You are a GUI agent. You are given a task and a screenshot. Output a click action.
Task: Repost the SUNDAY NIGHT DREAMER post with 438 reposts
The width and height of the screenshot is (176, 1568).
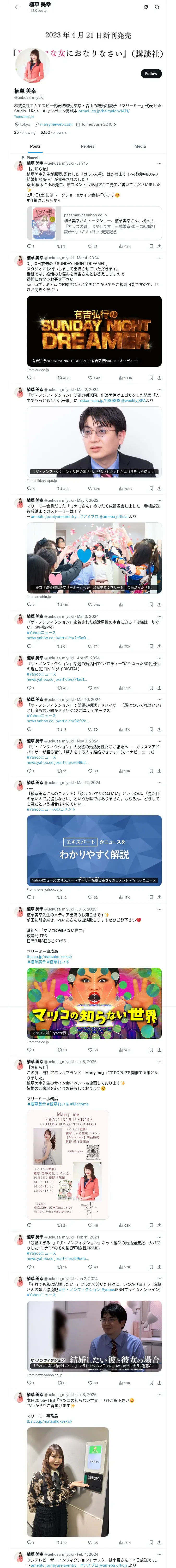point(63,378)
